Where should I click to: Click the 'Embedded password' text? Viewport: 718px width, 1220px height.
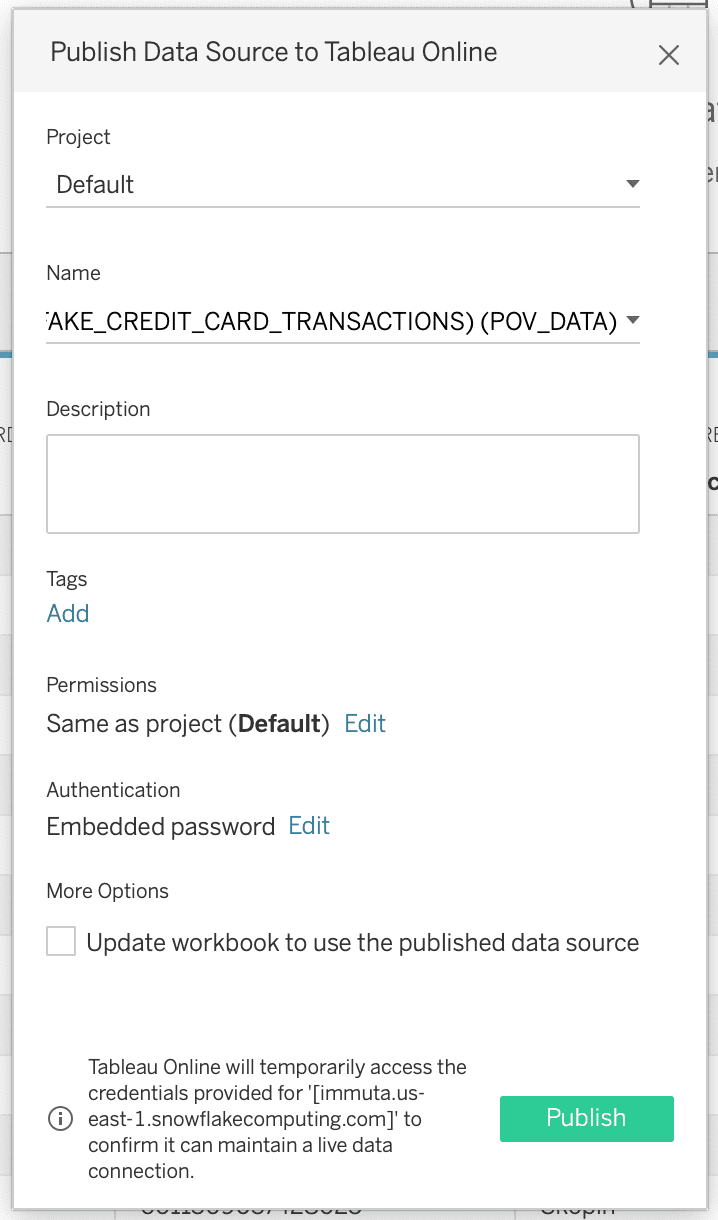click(160, 826)
